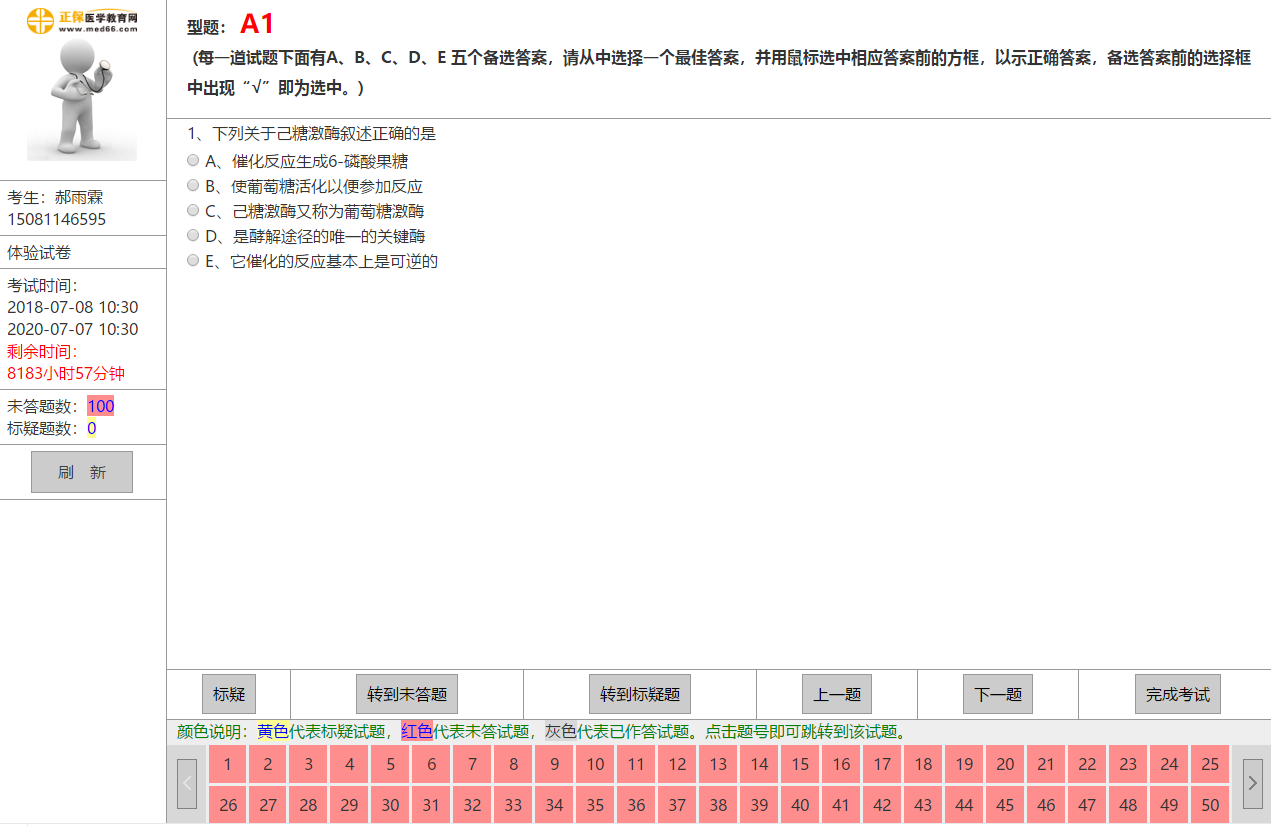This screenshot has width=1271, height=826.
Task: Click the unanswered count 100
Action: point(100,406)
